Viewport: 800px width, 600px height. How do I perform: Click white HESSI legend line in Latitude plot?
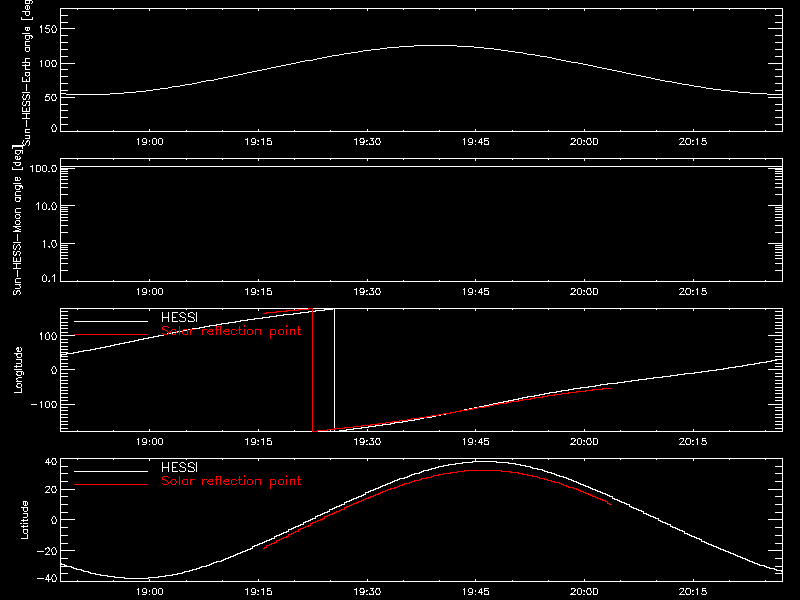(111, 471)
